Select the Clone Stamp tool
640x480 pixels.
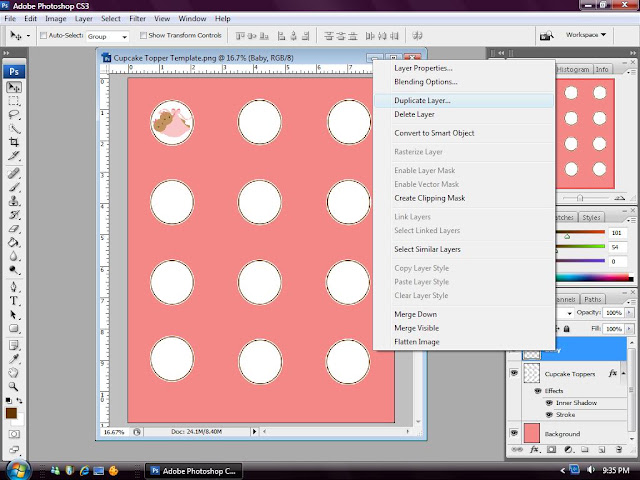[x=14, y=201]
